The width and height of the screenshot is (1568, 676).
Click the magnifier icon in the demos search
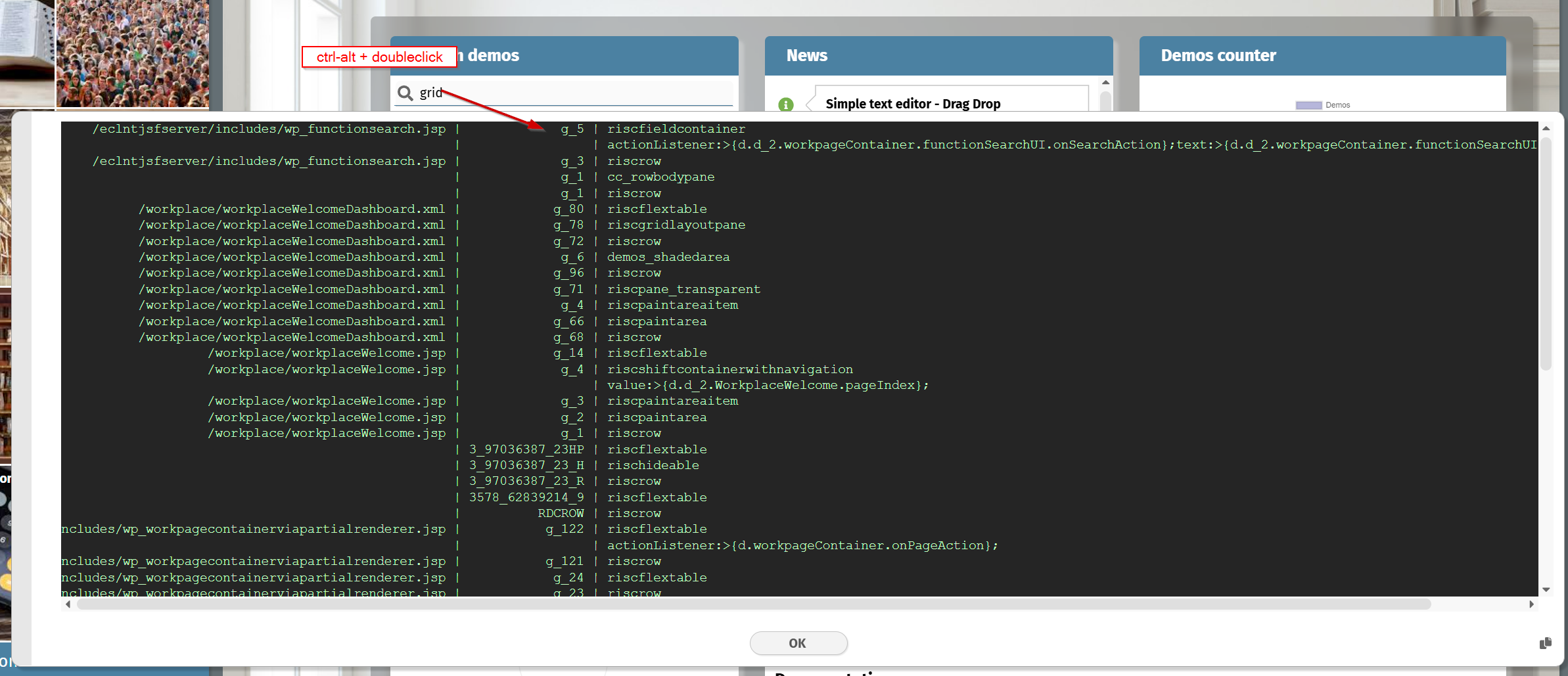pyautogui.click(x=405, y=93)
